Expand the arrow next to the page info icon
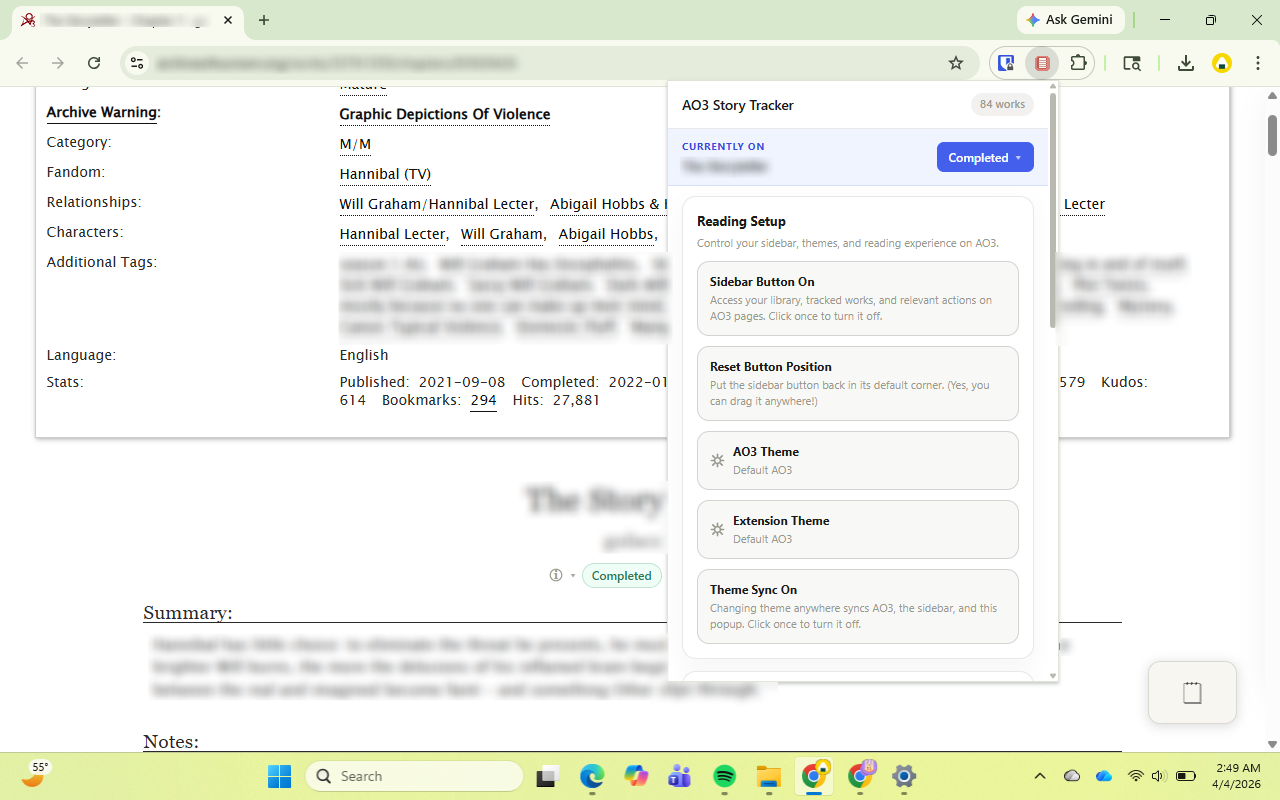Viewport: 1280px width, 800px height. tap(573, 576)
